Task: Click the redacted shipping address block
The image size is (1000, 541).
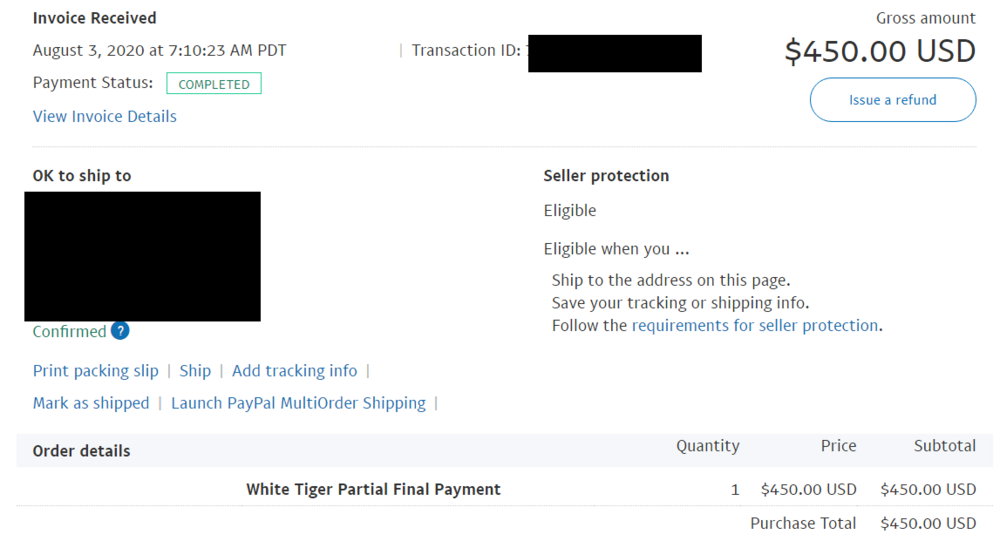Action: 142,256
